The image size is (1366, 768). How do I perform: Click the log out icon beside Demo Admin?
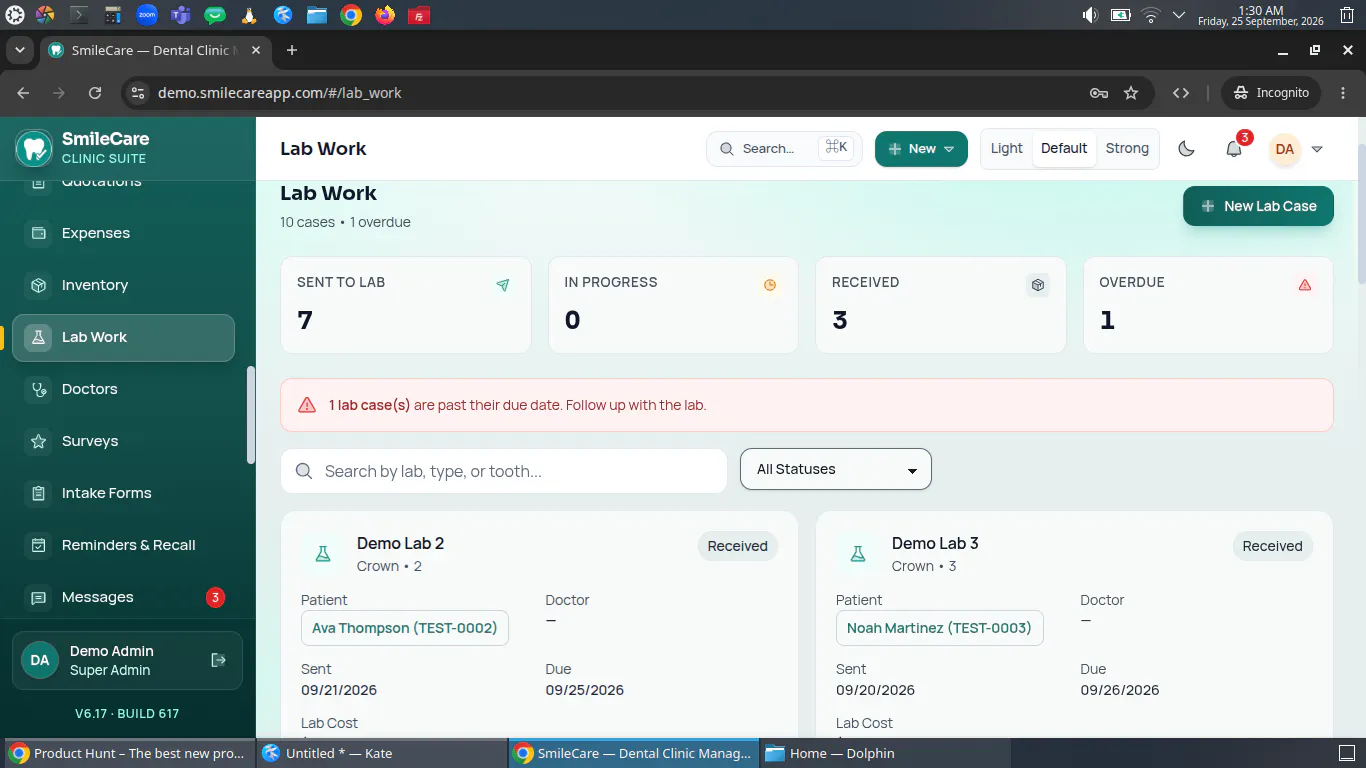tap(219, 660)
